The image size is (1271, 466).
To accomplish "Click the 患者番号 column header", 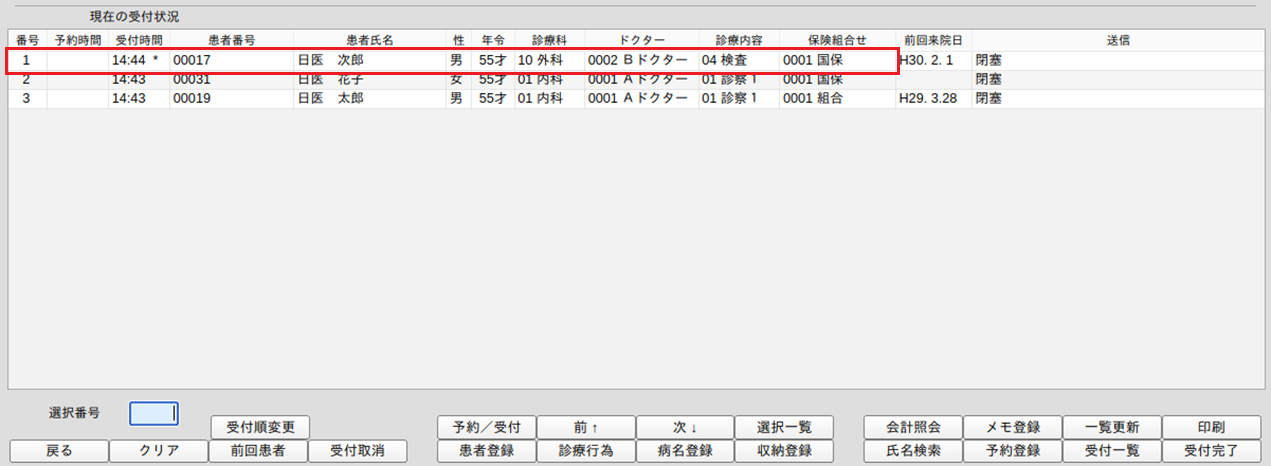I will pos(231,40).
